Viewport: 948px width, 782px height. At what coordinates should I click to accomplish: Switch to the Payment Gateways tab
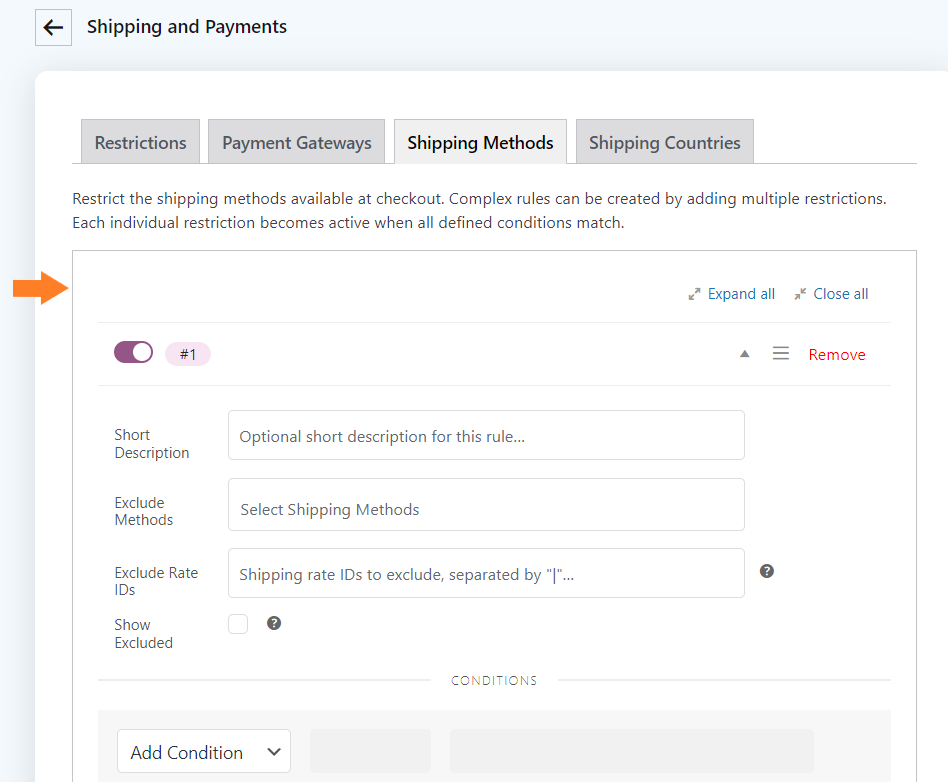pyautogui.click(x=296, y=142)
